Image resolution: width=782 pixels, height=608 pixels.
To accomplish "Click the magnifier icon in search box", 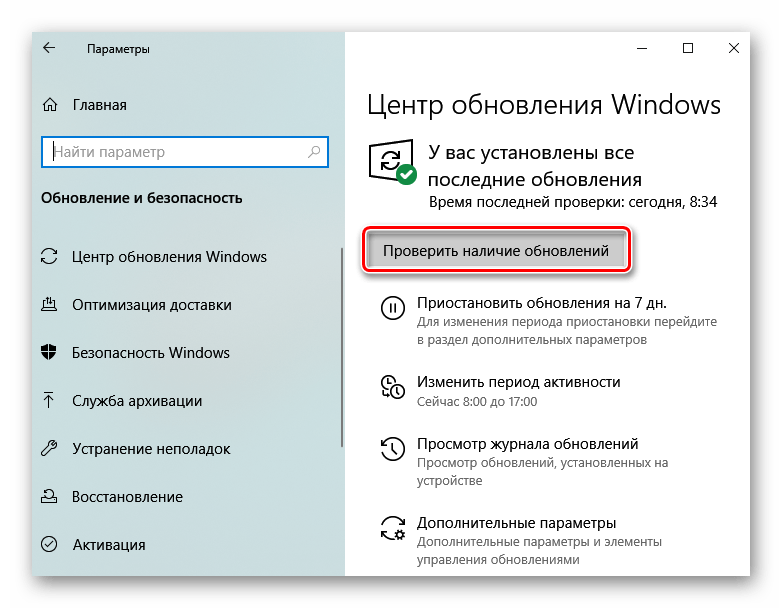I will click(x=314, y=152).
